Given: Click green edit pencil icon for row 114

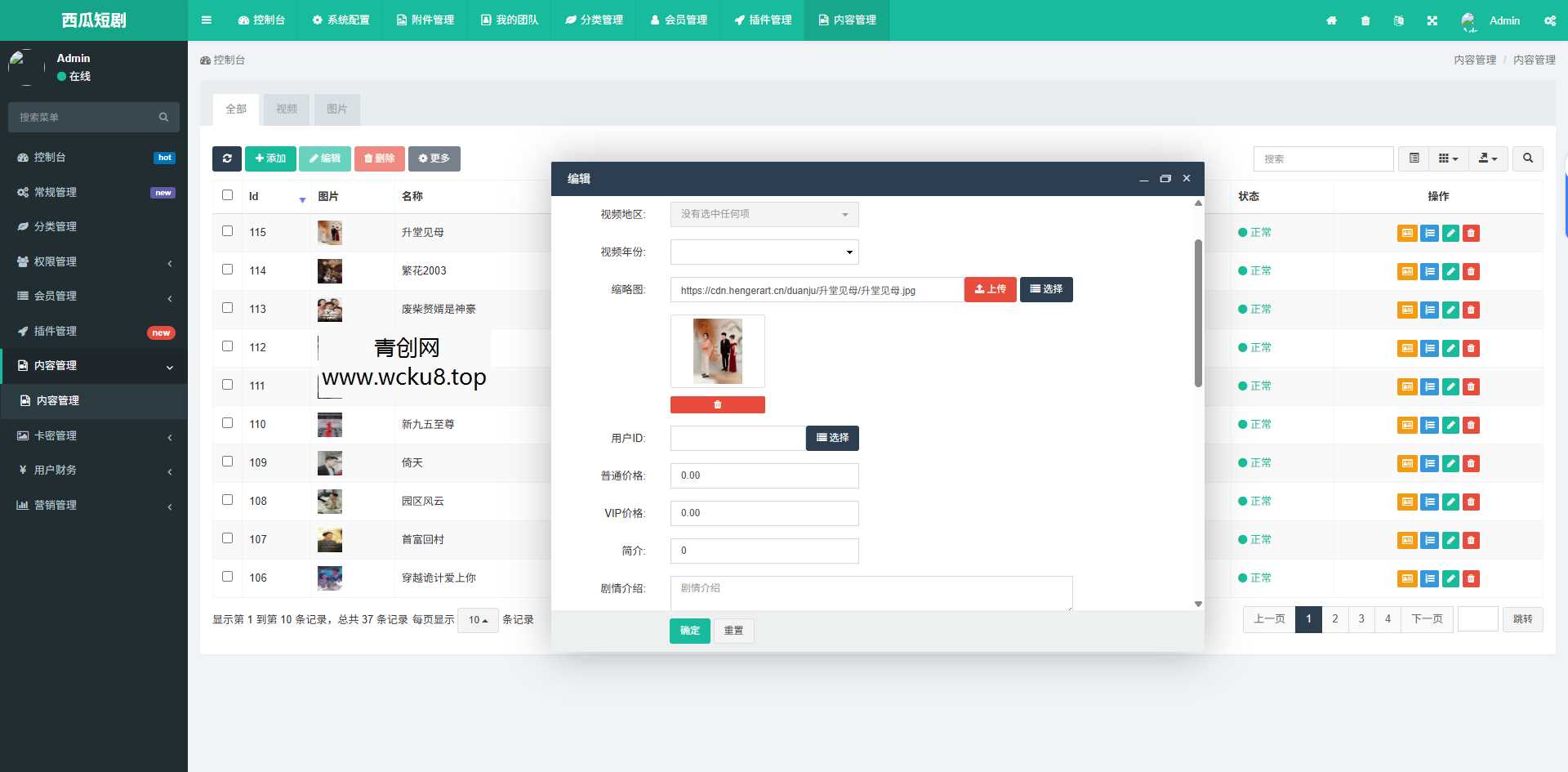Looking at the screenshot, I should pyautogui.click(x=1450, y=271).
